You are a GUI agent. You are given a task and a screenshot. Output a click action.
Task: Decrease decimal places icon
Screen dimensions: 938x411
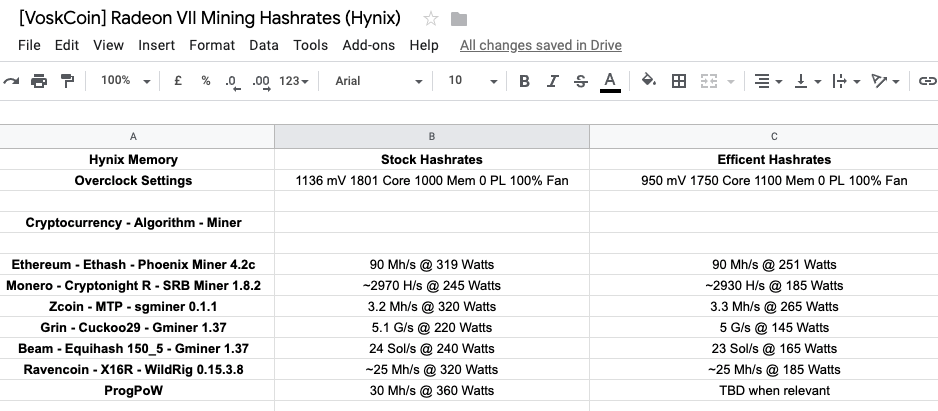click(233, 82)
